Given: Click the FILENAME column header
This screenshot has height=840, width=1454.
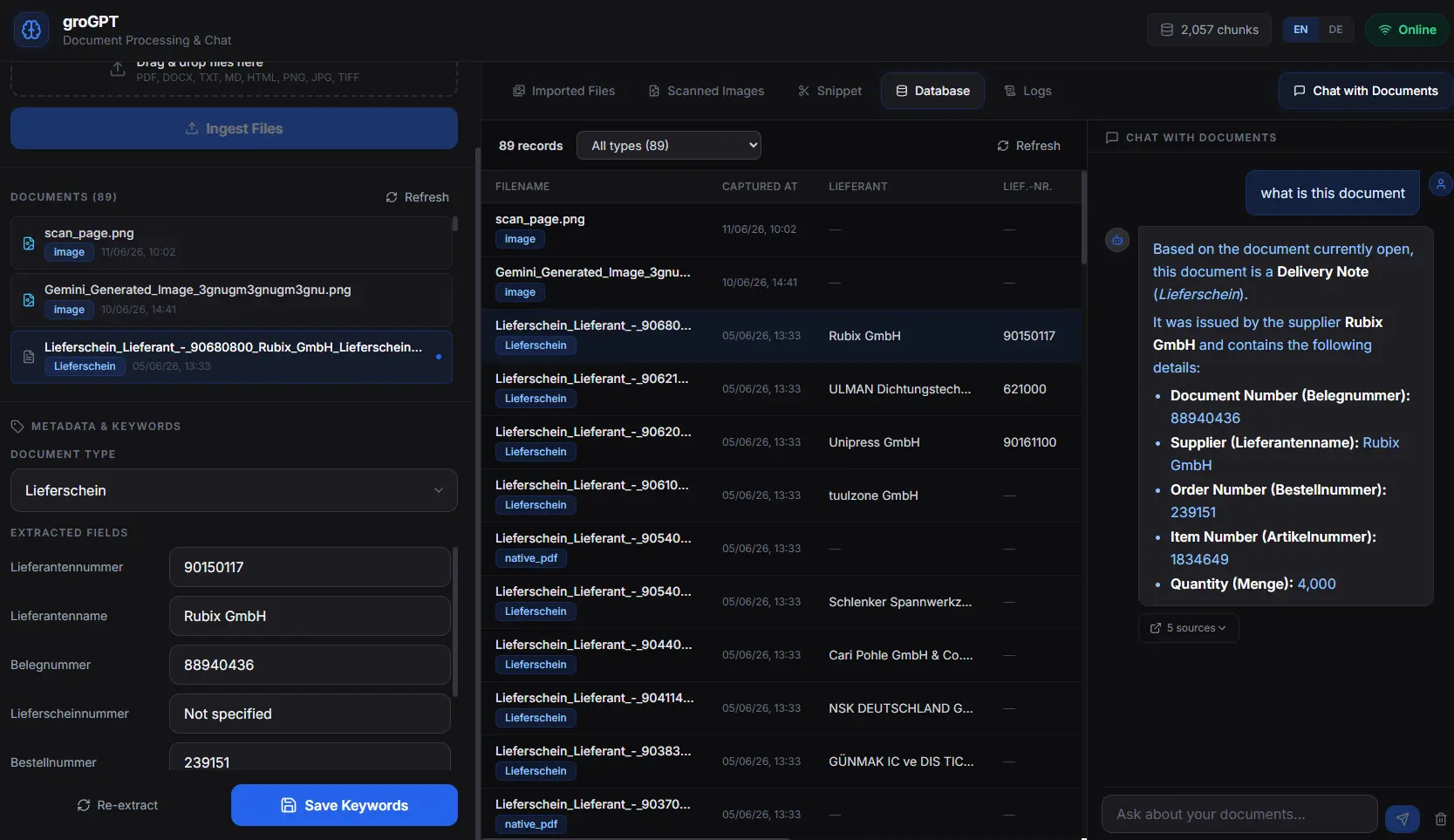Looking at the screenshot, I should 522,187.
